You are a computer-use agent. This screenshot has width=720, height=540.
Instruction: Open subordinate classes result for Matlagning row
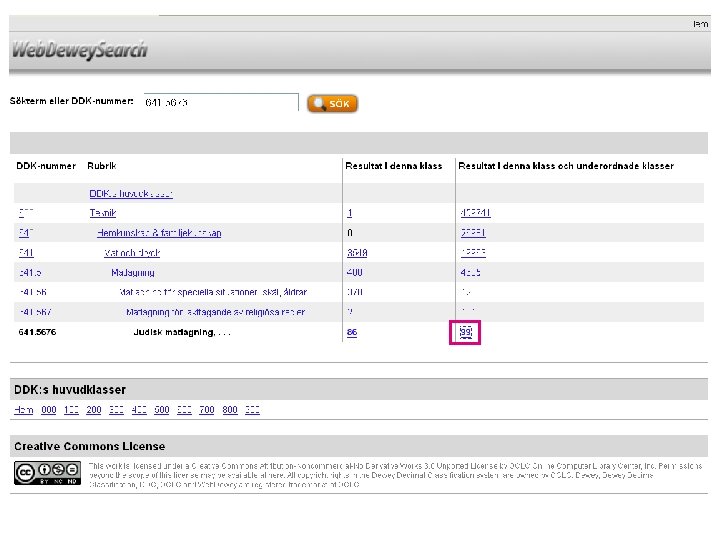pos(470,273)
